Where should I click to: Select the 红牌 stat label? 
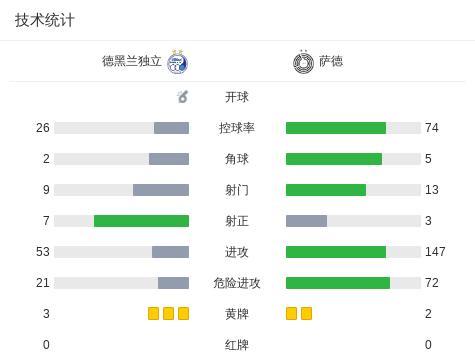coord(237,345)
